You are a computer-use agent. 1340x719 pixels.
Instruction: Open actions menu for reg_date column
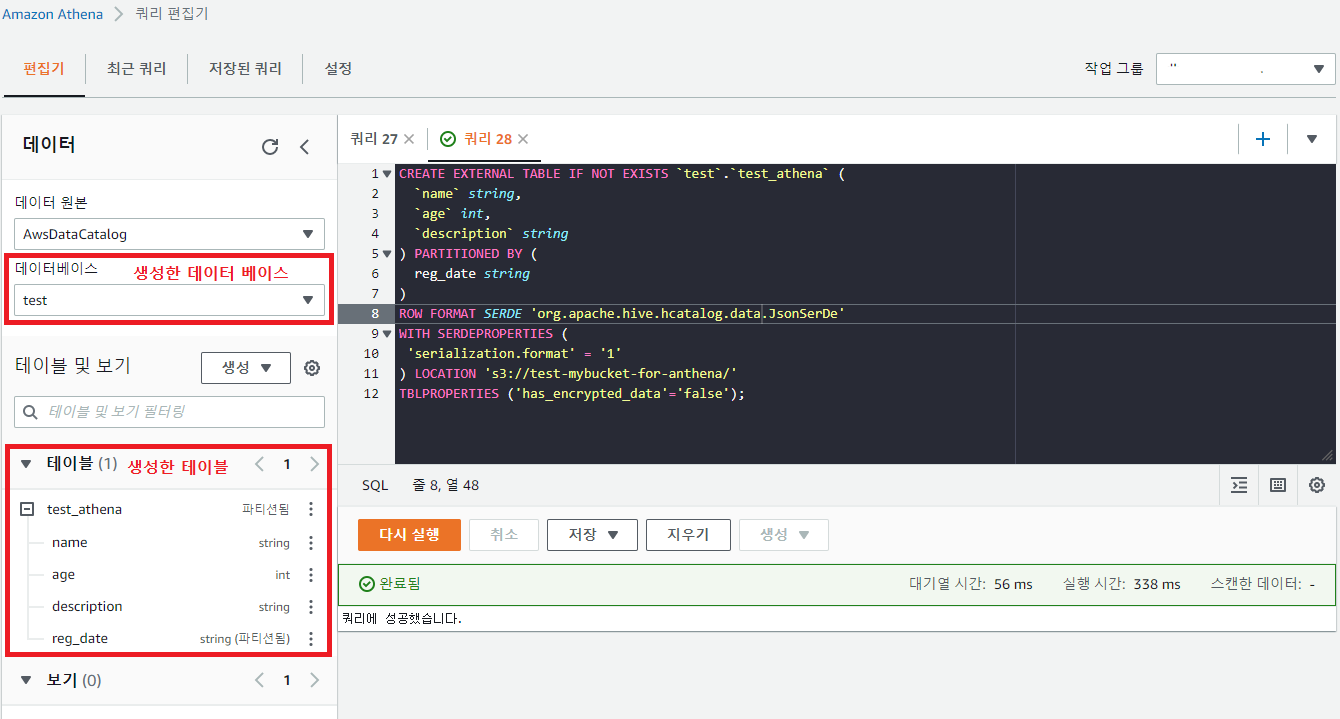(x=311, y=639)
